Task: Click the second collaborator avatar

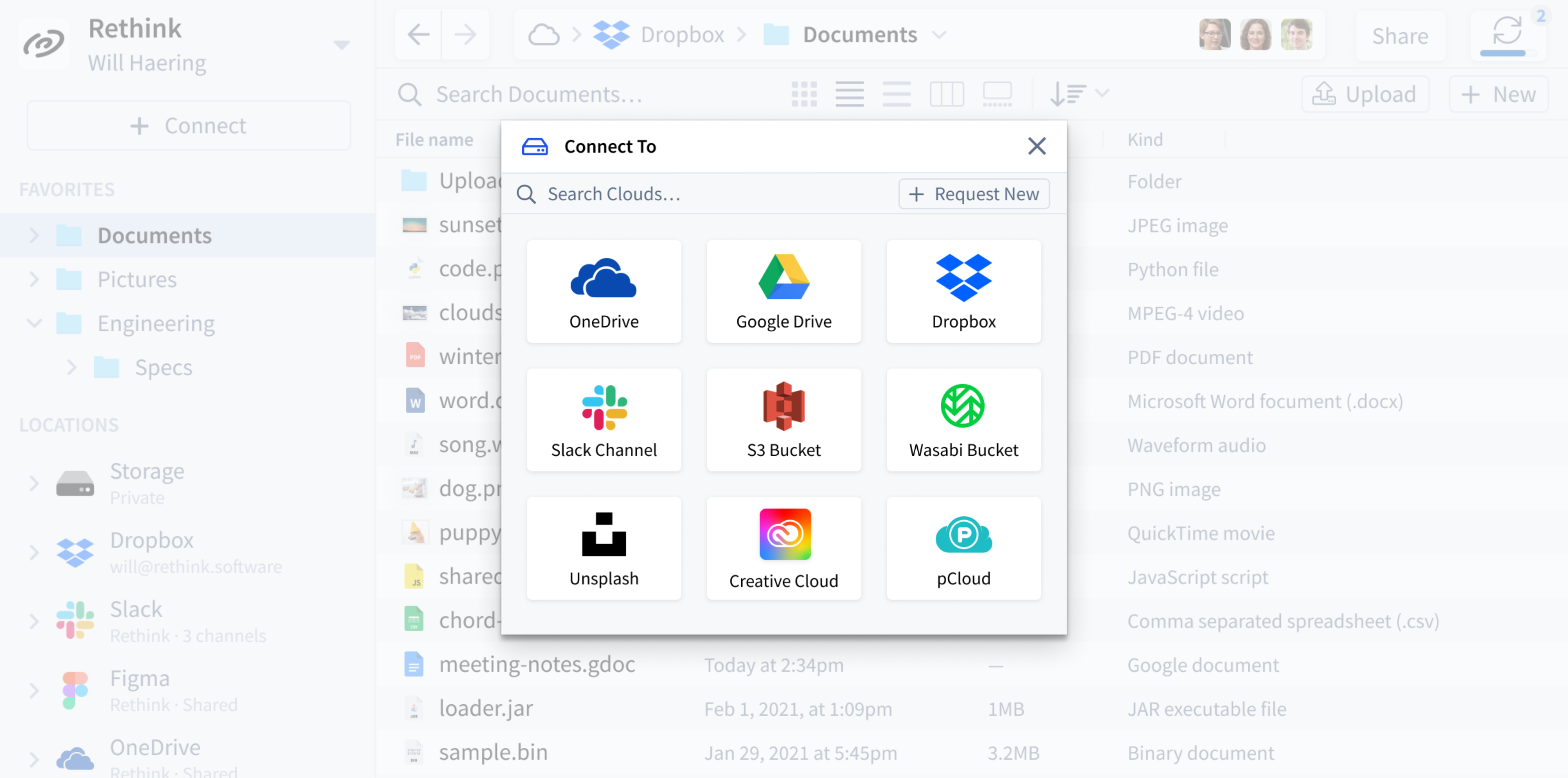Action: coord(1255,34)
